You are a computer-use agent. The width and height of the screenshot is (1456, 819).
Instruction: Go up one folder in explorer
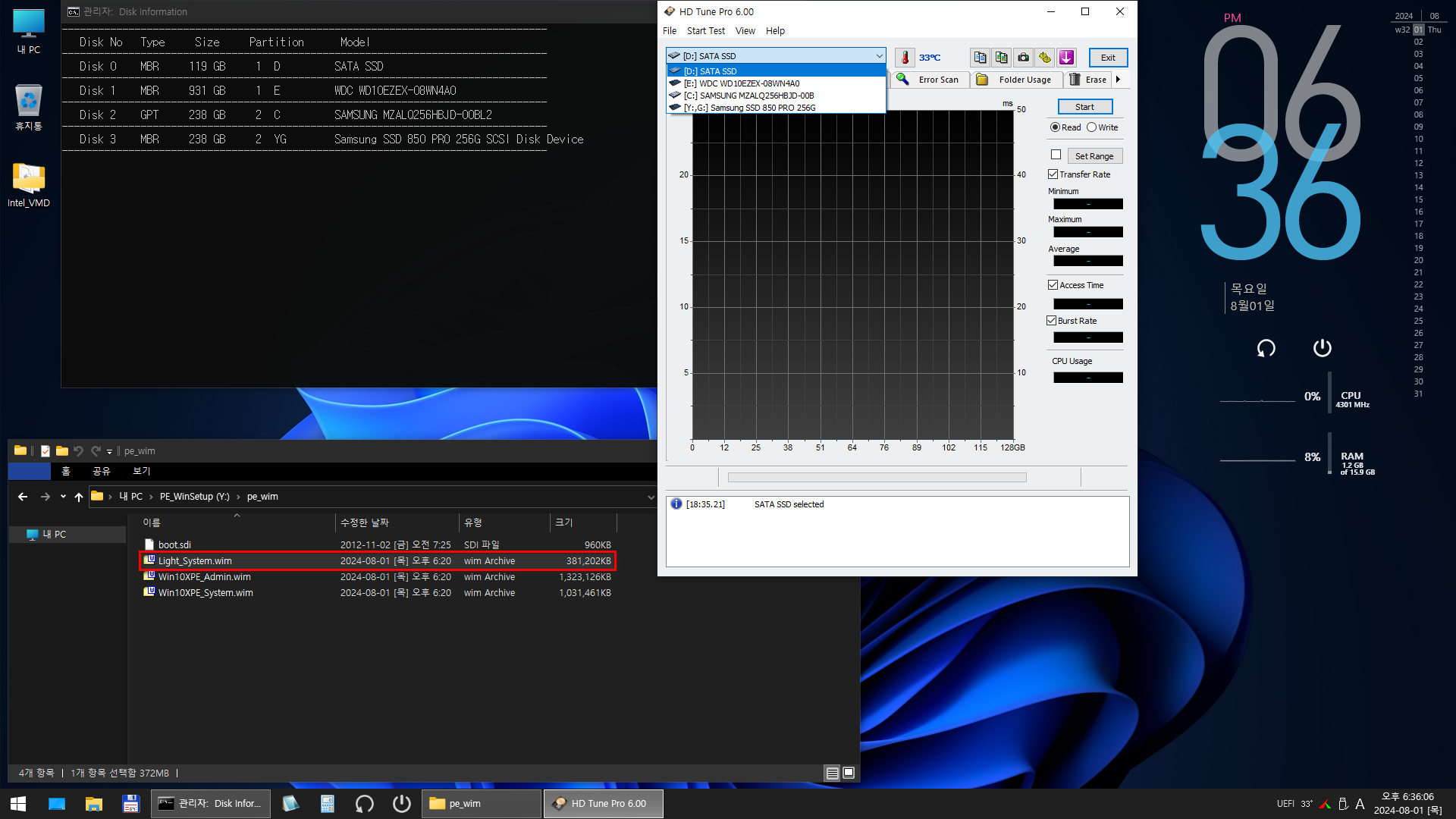pyautogui.click(x=79, y=497)
